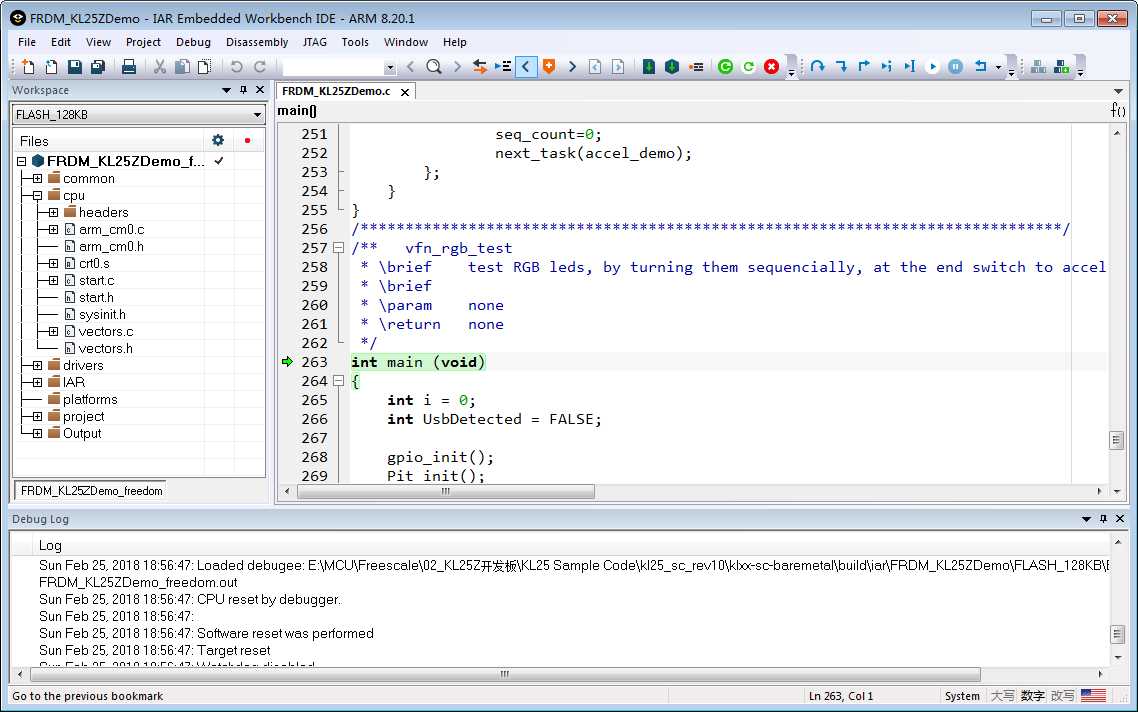Open the editor tab list arrow
Screen dimensions: 1138x712
[x=1118, y=91]
